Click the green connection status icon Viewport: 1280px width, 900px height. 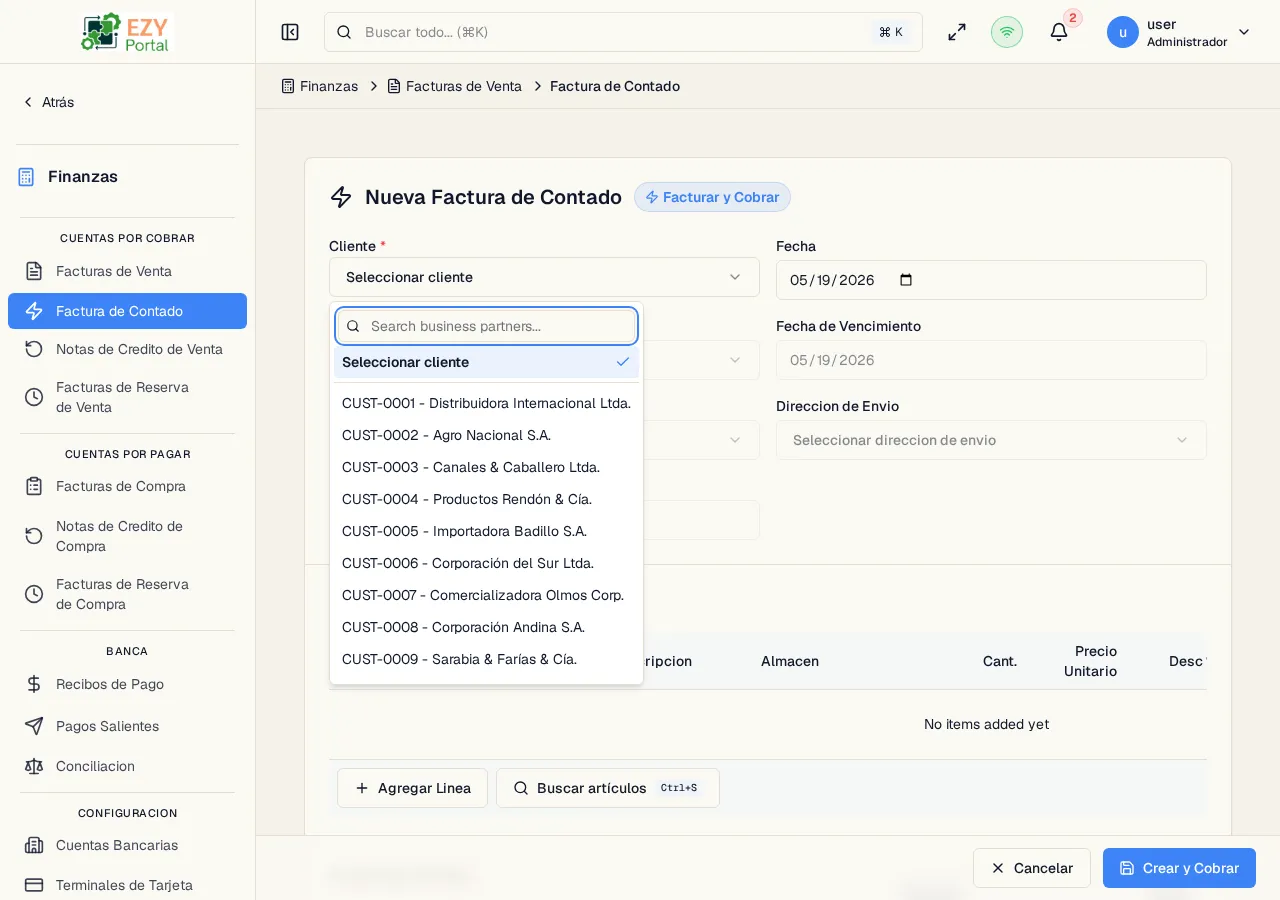pyautogui.click(x=1007, y=32)
